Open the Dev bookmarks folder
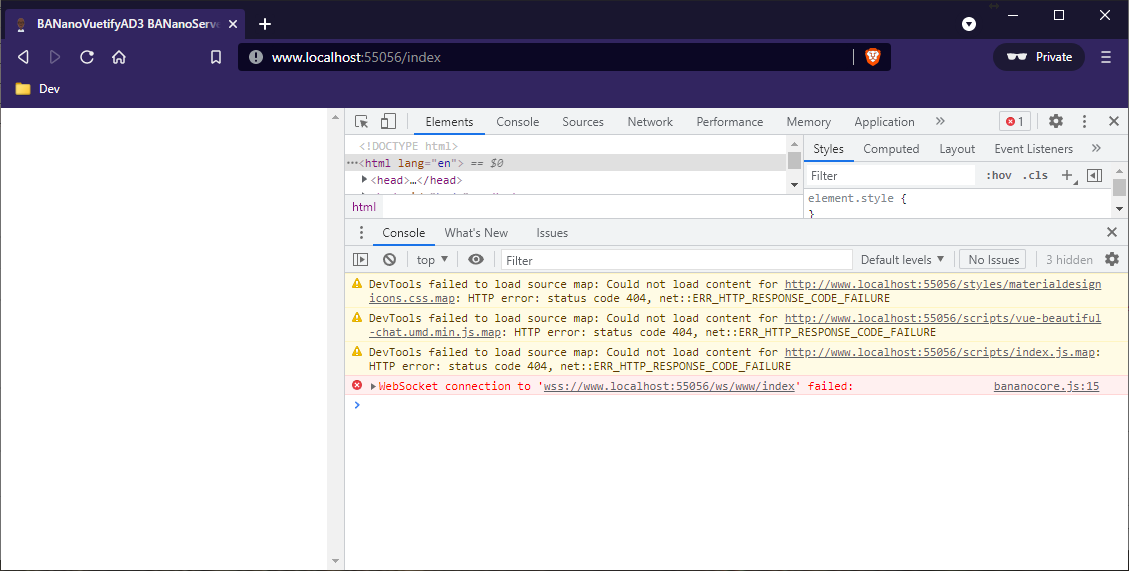The width and height of the screenshot is (1129, 571). (37, 89)
